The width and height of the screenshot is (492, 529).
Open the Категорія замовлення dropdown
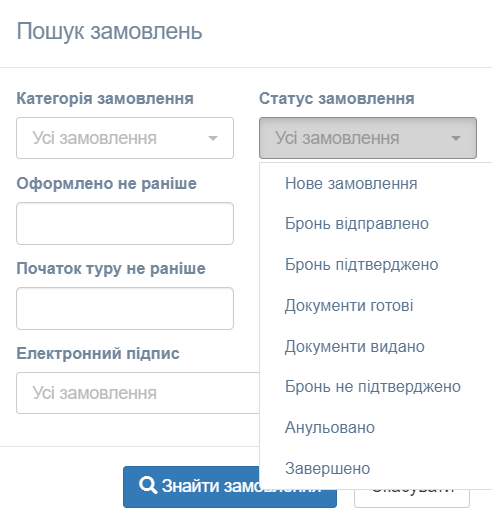point(125,138)
